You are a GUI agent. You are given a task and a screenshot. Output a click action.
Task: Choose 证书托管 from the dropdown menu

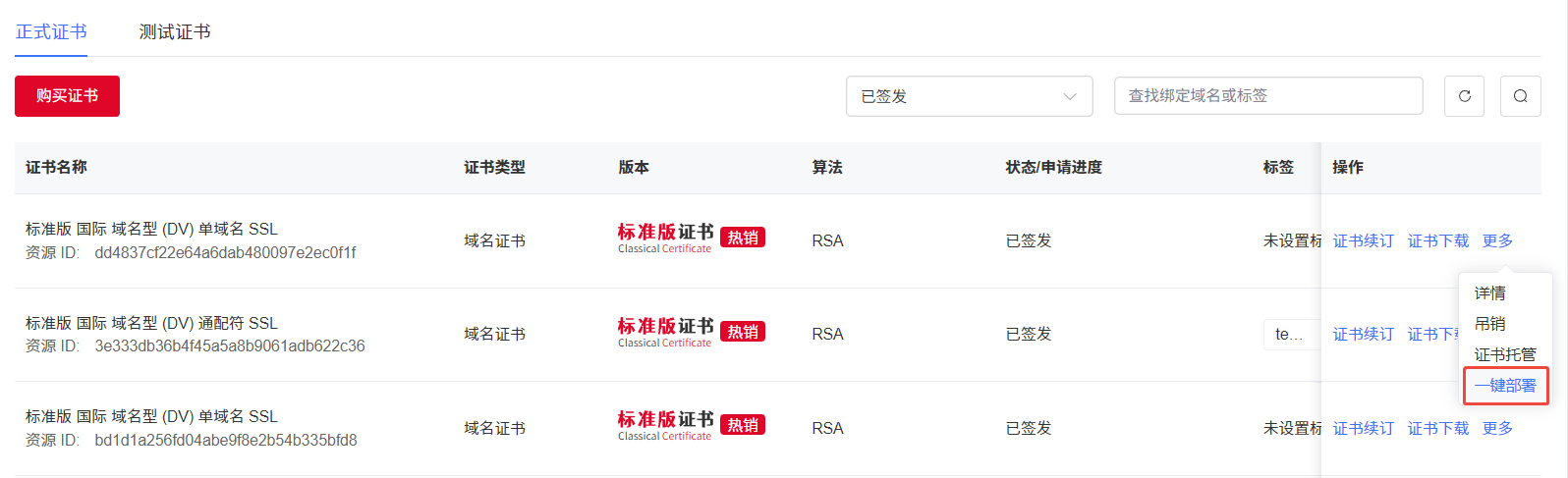tap(1504, 354)
